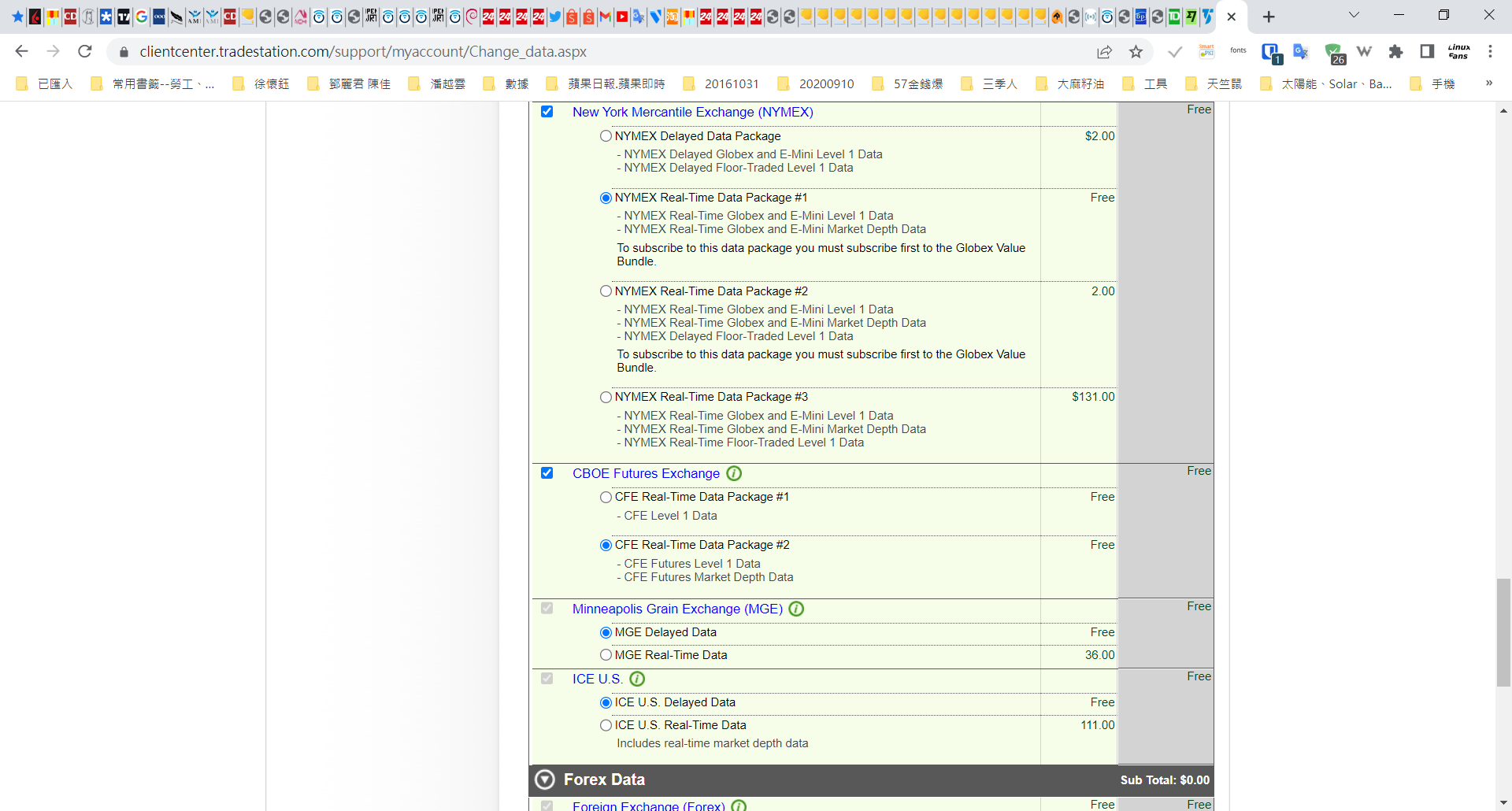Open a new browser tab
The width and height of the screenshot is (1512, 811).
pyautogui.click(x=1269, y=17)
